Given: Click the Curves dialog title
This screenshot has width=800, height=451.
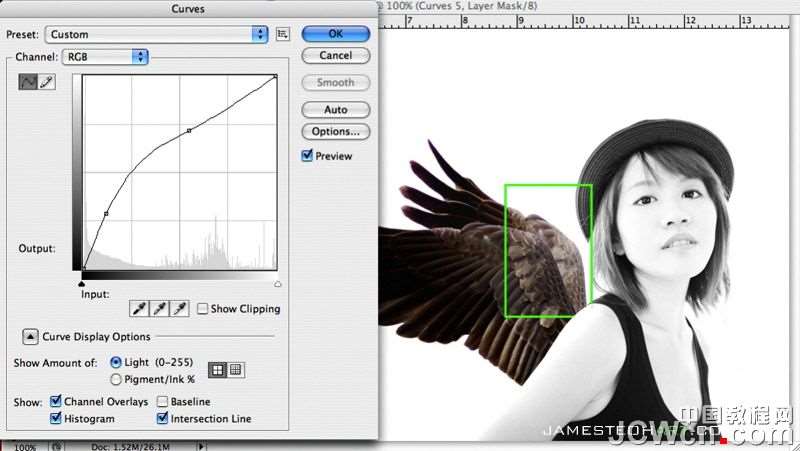Looking at the screenshot, I should 188,9.
